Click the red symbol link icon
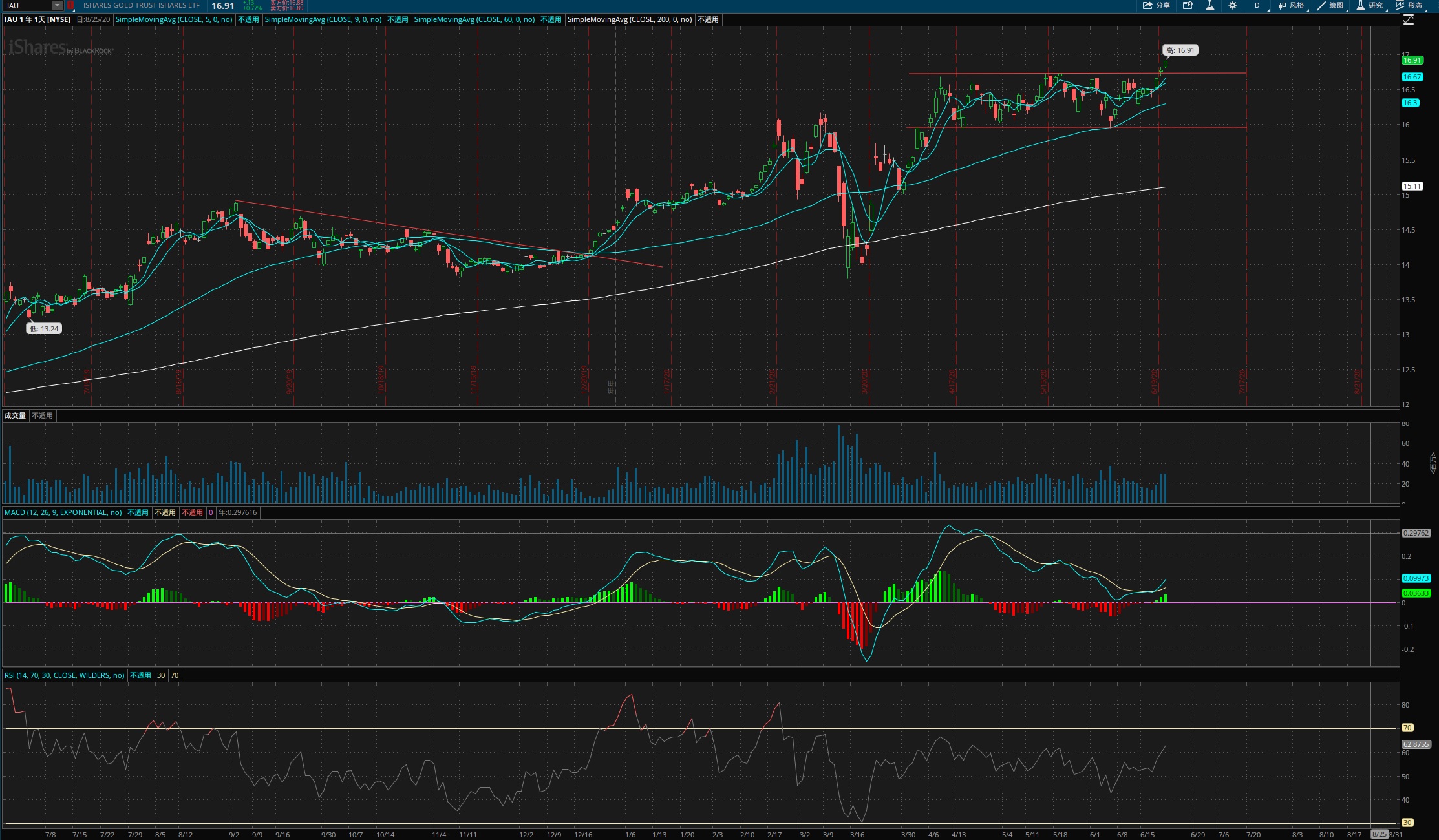 click(70, 6)
